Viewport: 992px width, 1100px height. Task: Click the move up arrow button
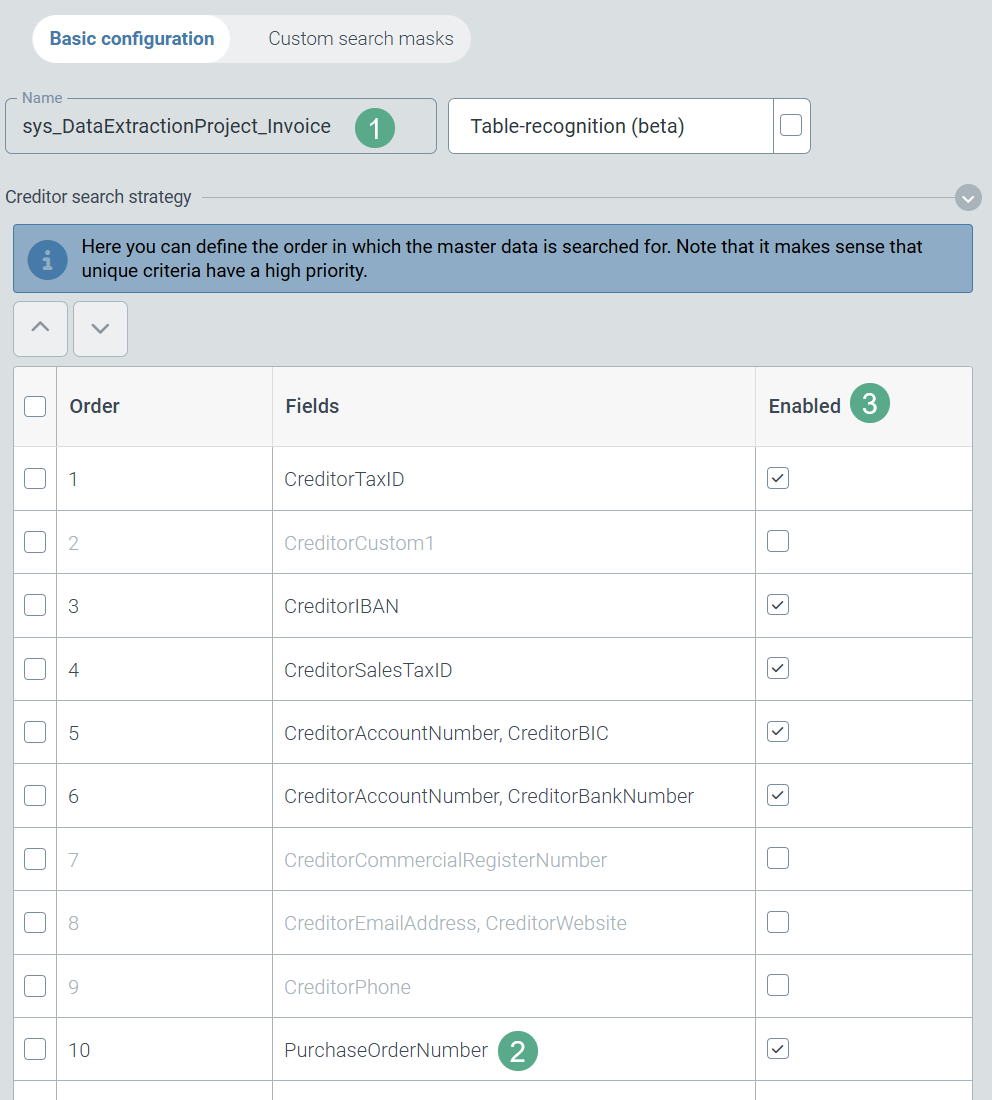[40, 329]
